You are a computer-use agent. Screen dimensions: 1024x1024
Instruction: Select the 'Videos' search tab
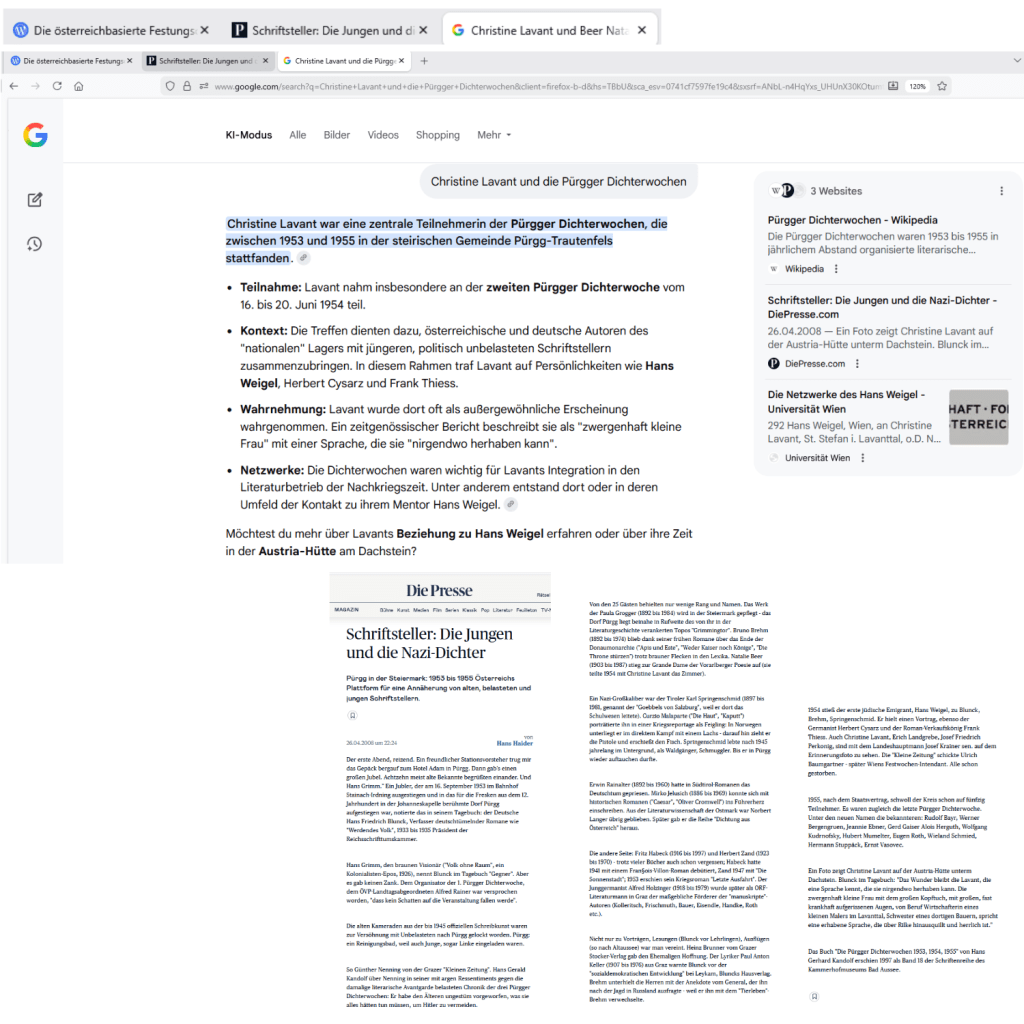coord(383,135)
